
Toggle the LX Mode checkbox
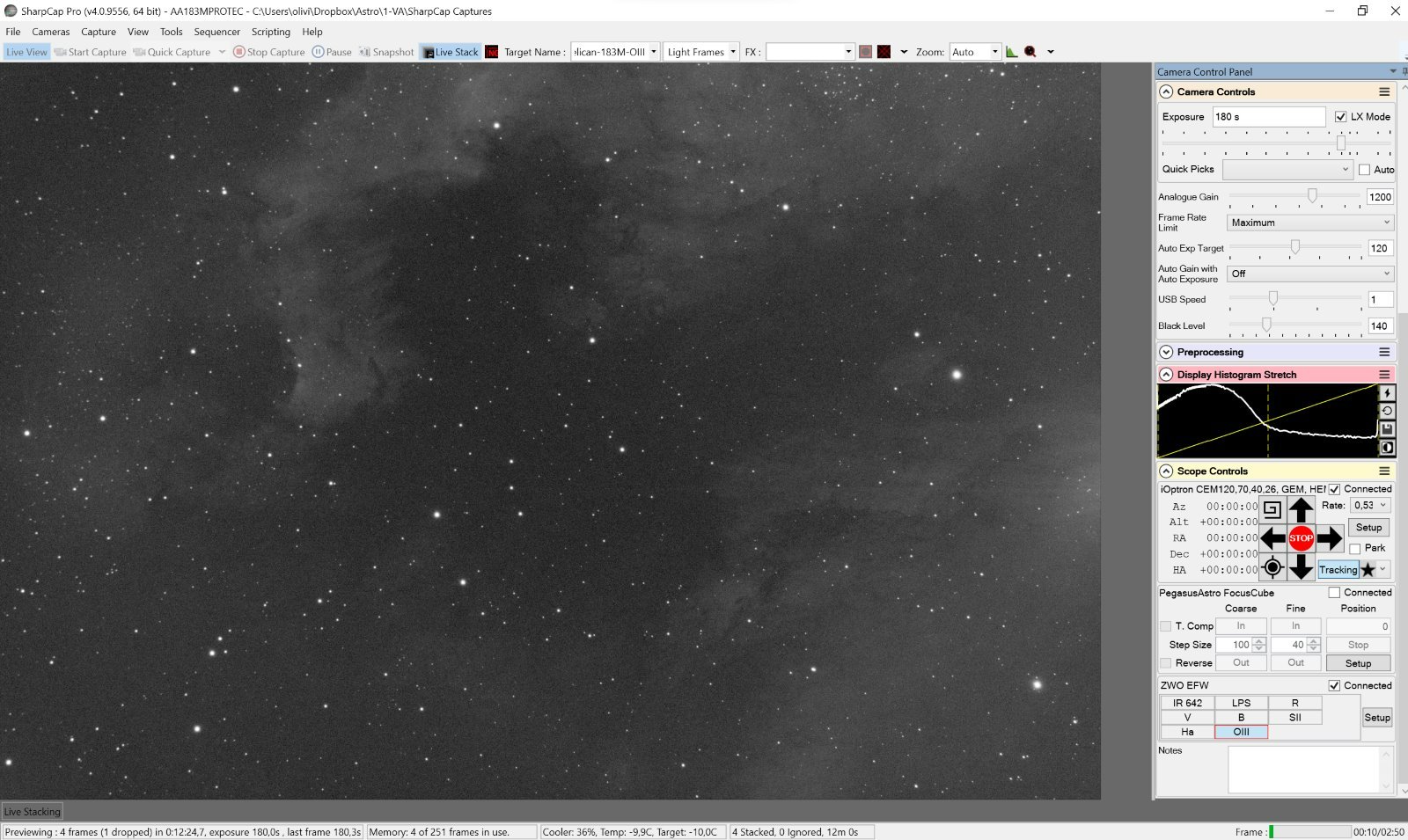coord(1340,117)
